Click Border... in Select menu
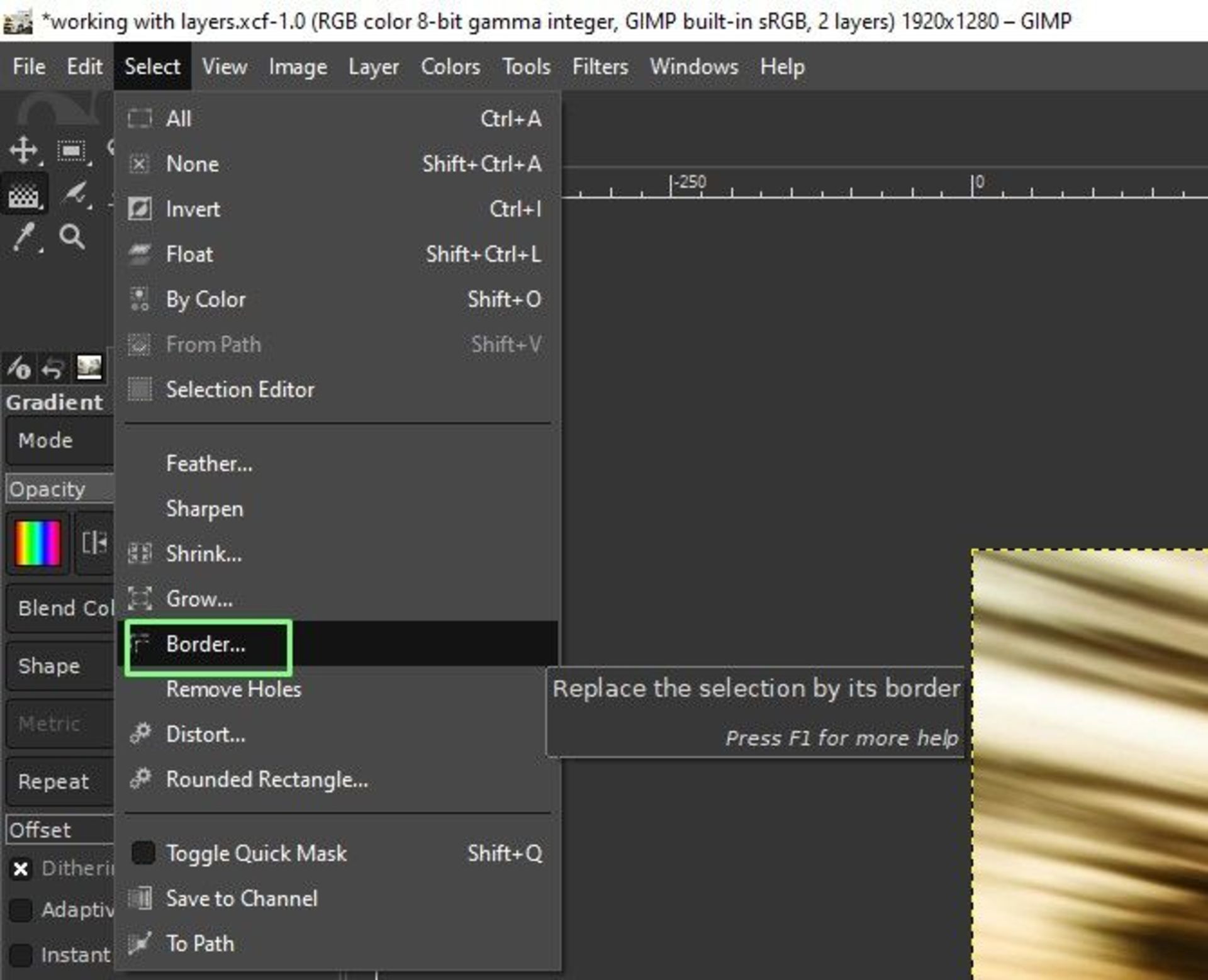The height and width of the screenshot is (980, 1208). click(x=206, y=644)
